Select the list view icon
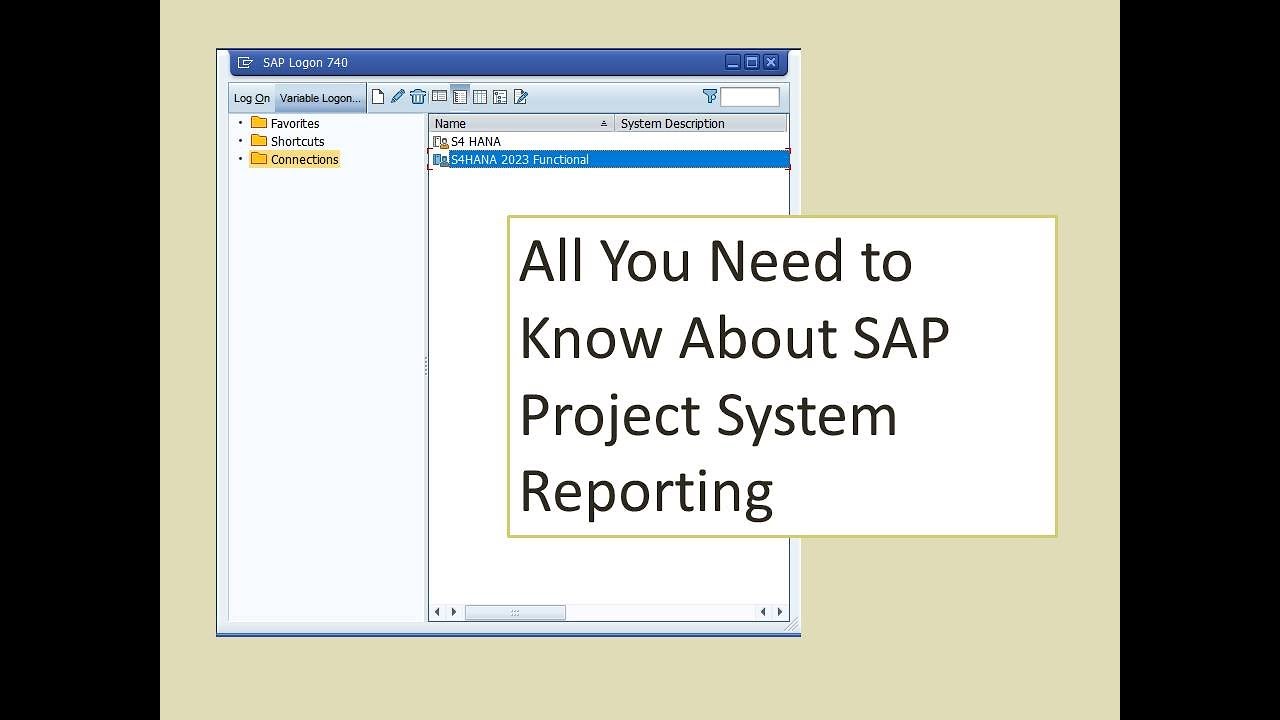This screenshot has width=1280, height=720. click(x=460, y=97)
